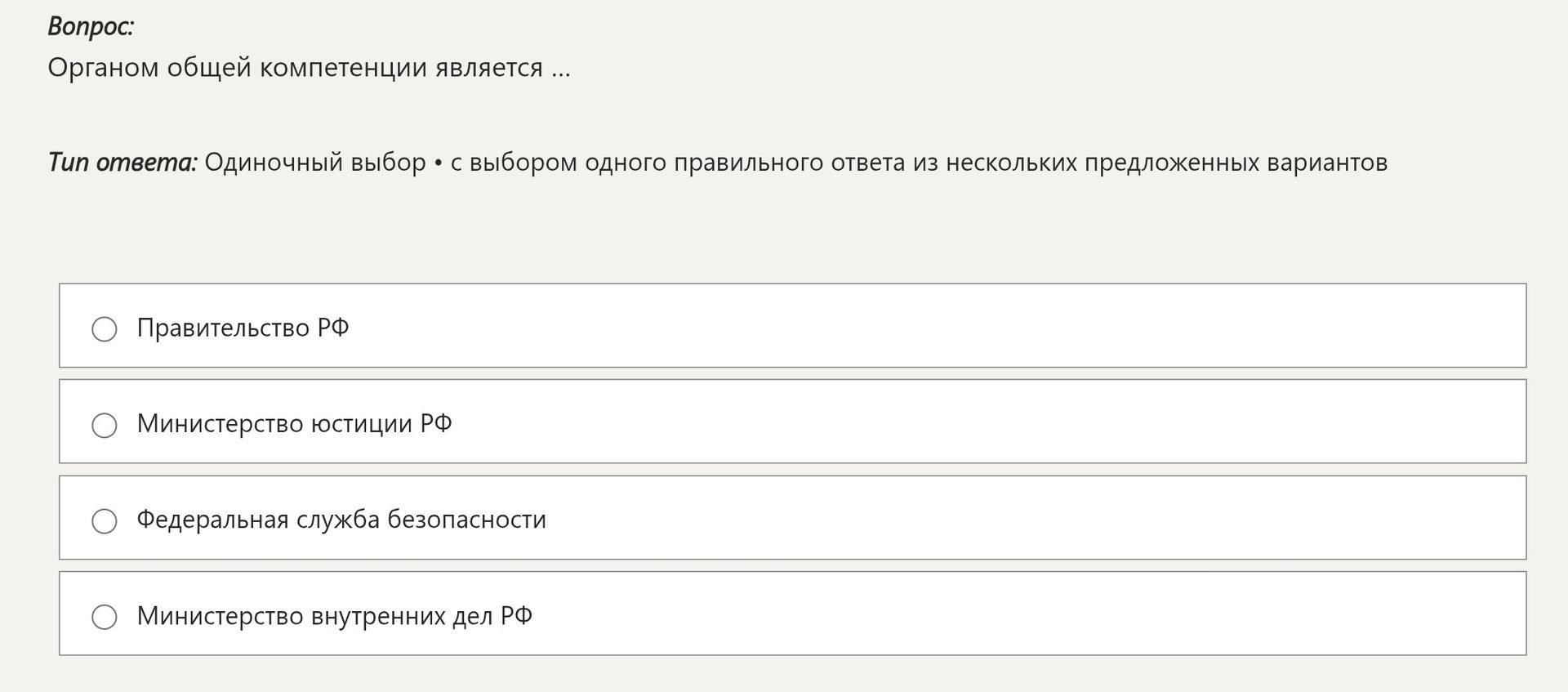Click the word компетенции in the question
This screenshot has width=1568, height=692.
(x=343, y=68)
